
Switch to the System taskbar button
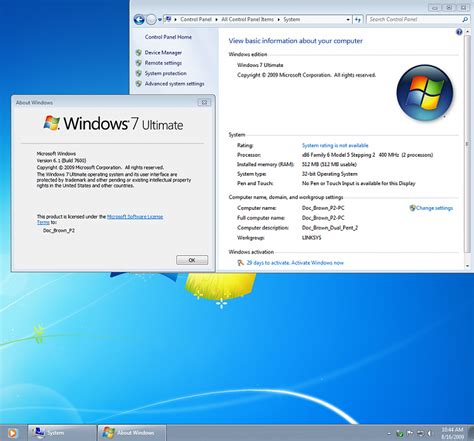(x=62, y=433)
